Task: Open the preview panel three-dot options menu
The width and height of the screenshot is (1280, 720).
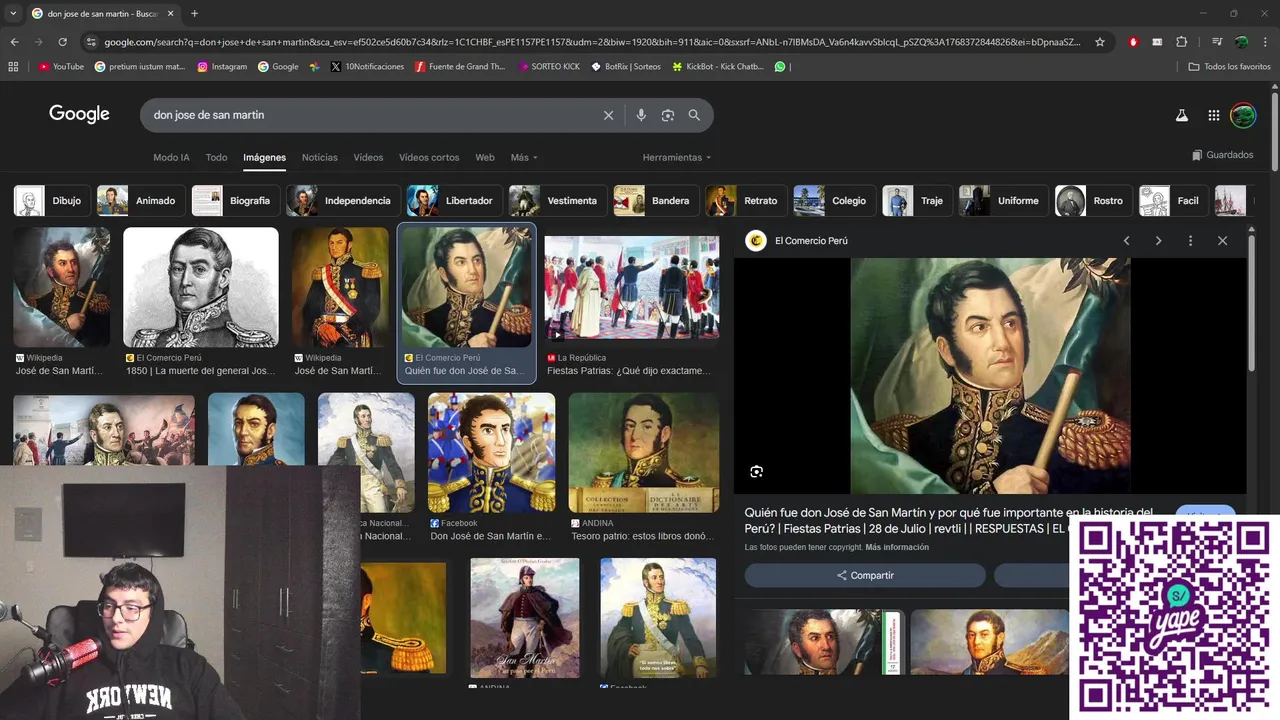Action: click(1190, 241)
